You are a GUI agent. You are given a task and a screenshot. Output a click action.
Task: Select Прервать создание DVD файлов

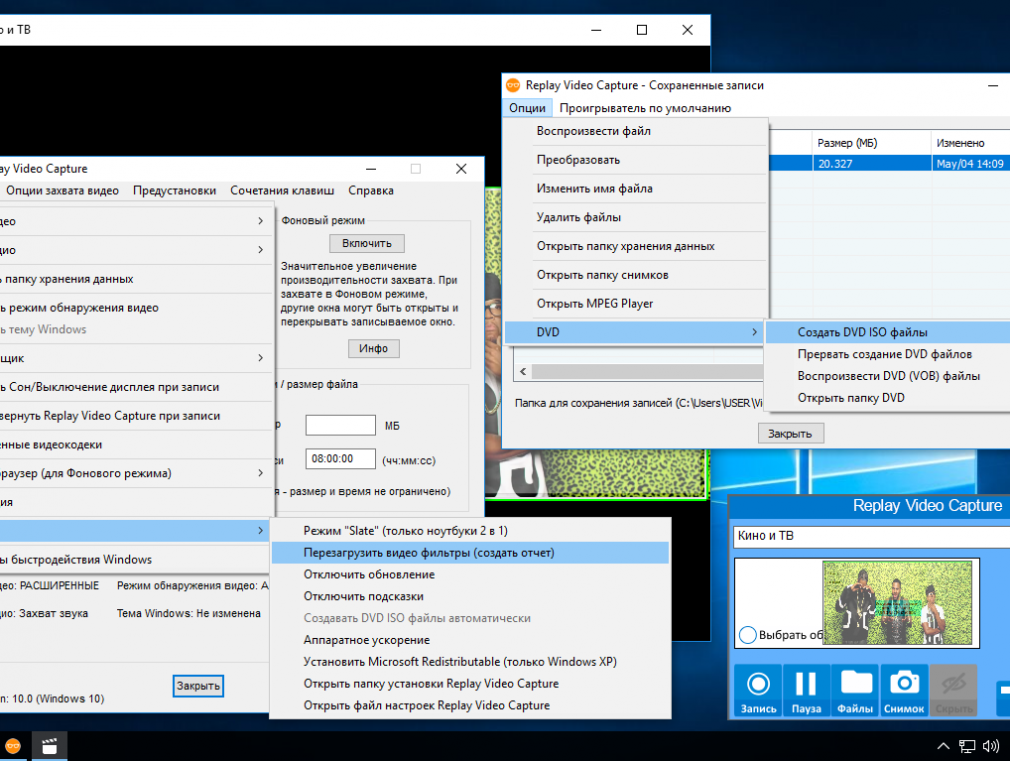pyautogui.click(x=888, y=354)
